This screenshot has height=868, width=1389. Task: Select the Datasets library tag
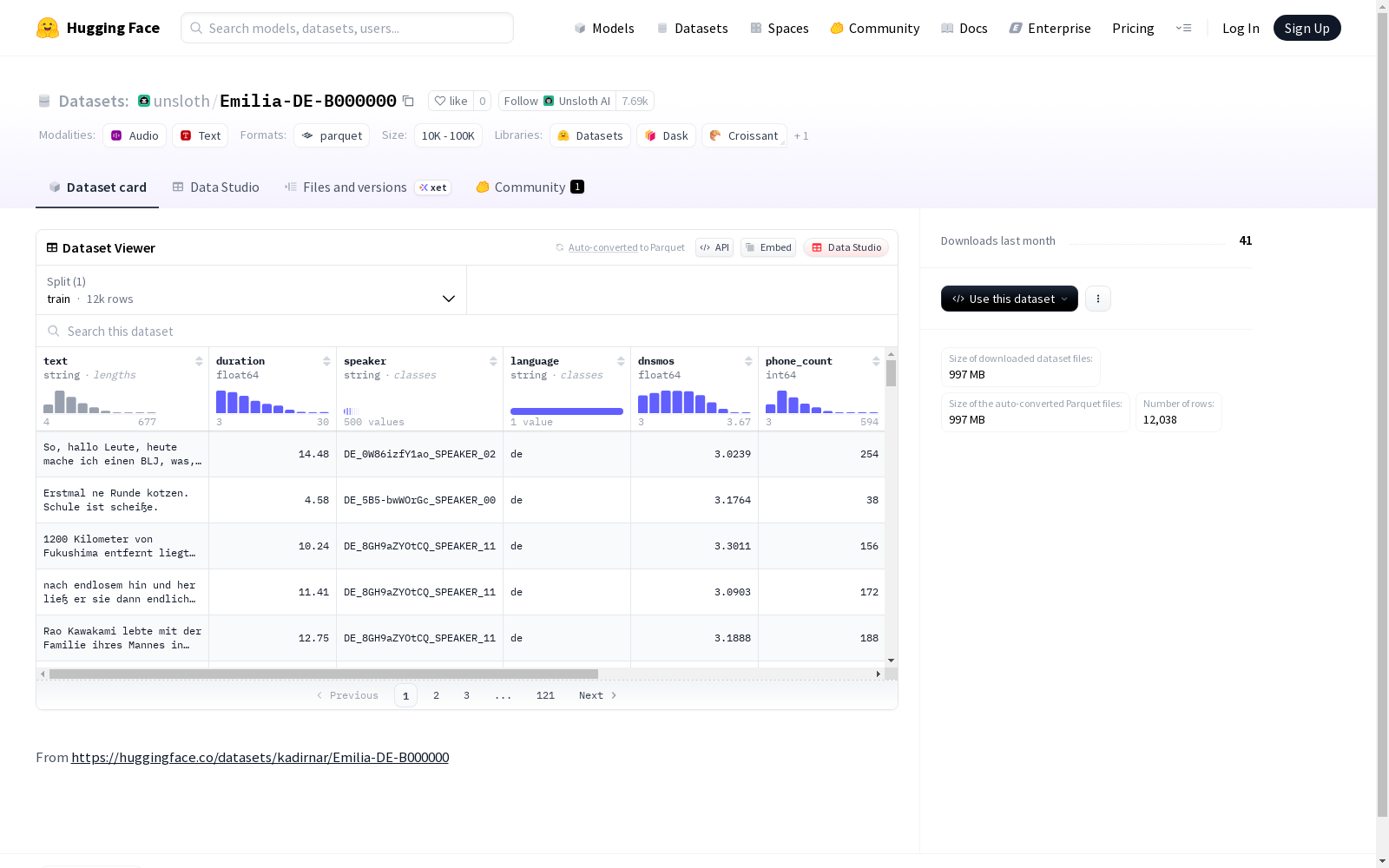click(590, 135)
